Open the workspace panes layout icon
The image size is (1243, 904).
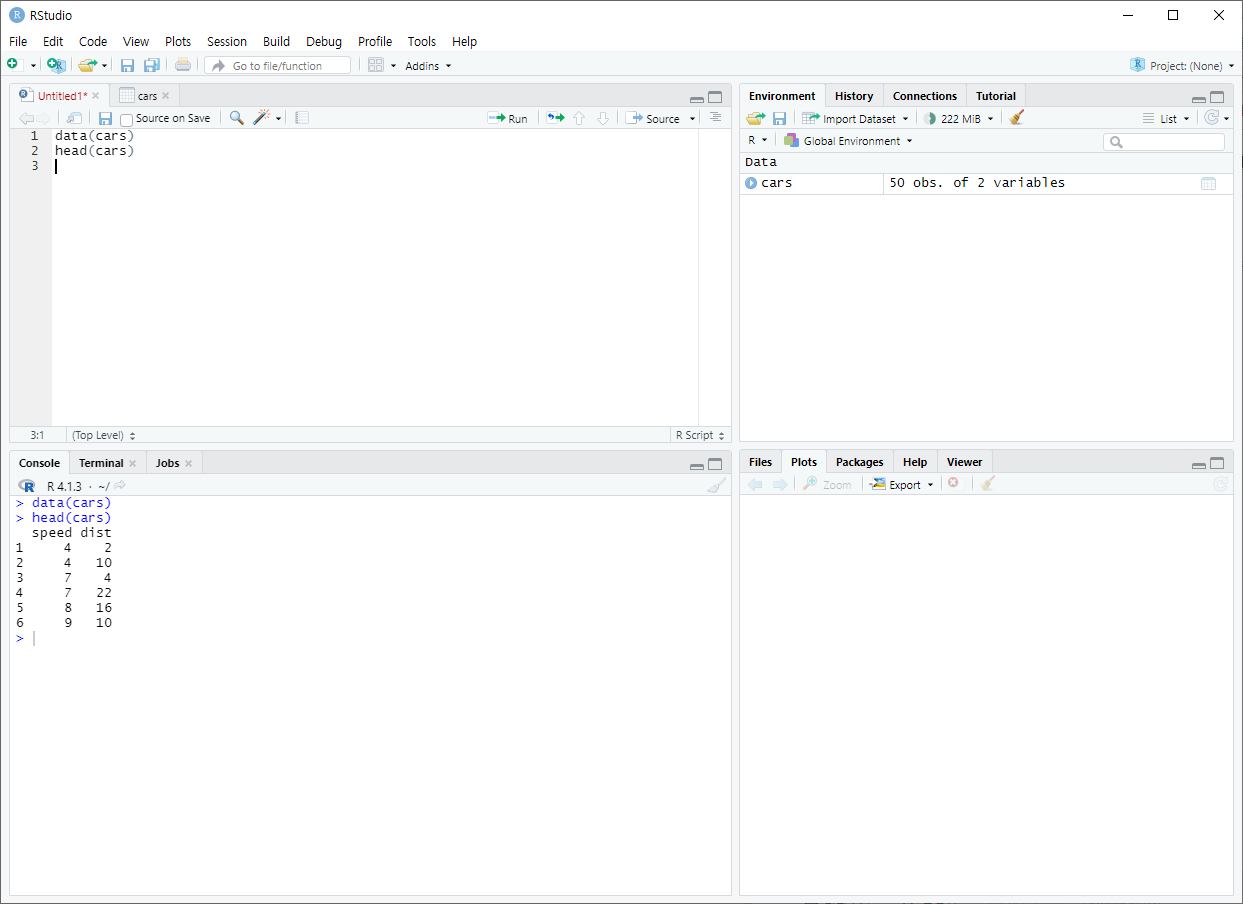pos(376,65)
